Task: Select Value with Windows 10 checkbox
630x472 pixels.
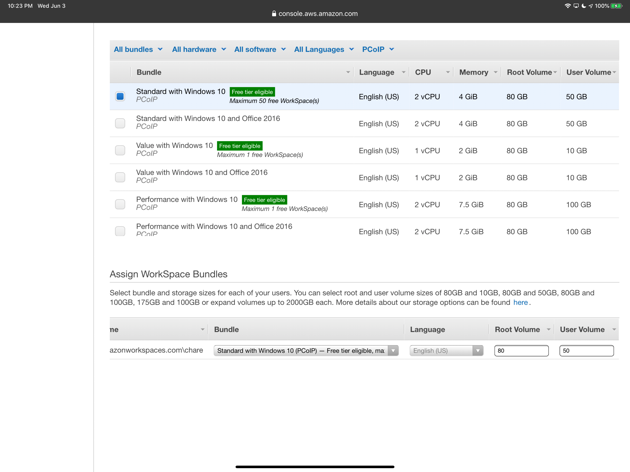Action: pyautogui.click(x=120, y=150)
